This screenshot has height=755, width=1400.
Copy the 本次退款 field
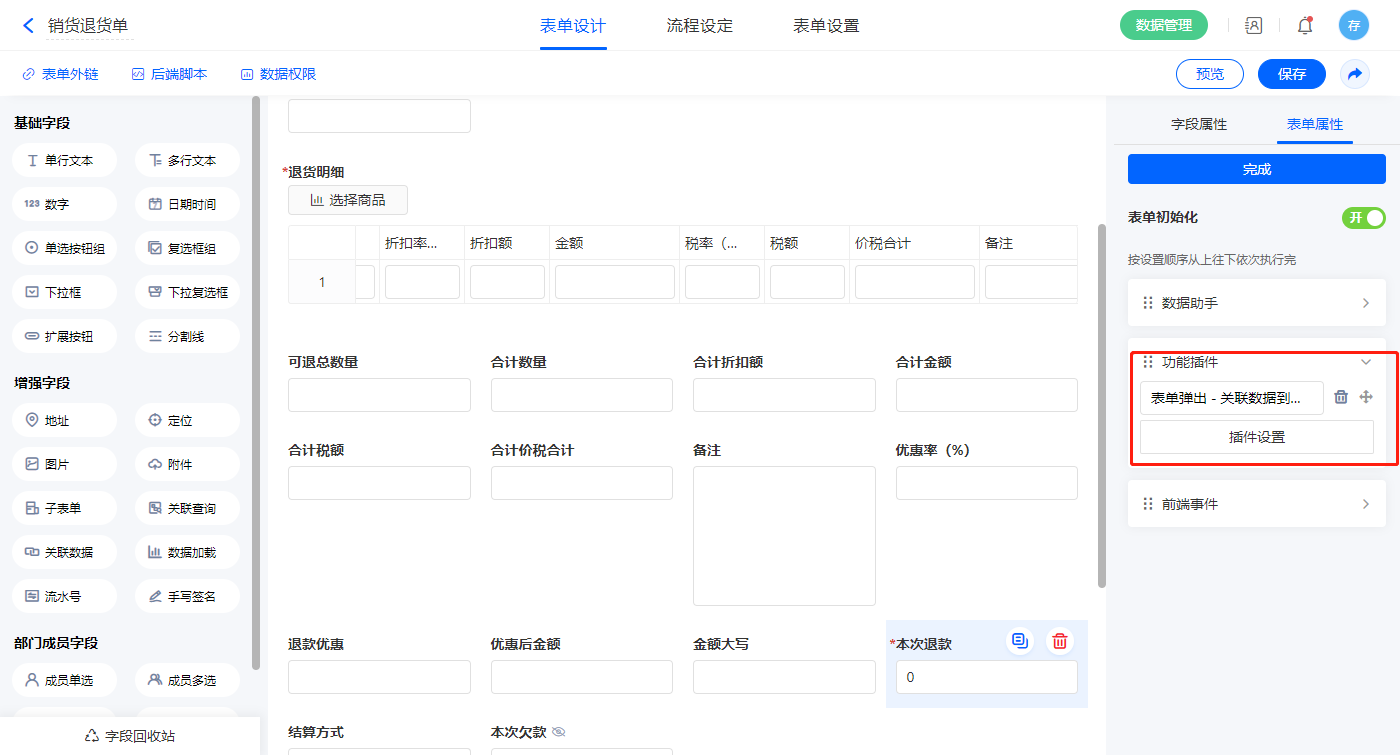point(1020,641)
